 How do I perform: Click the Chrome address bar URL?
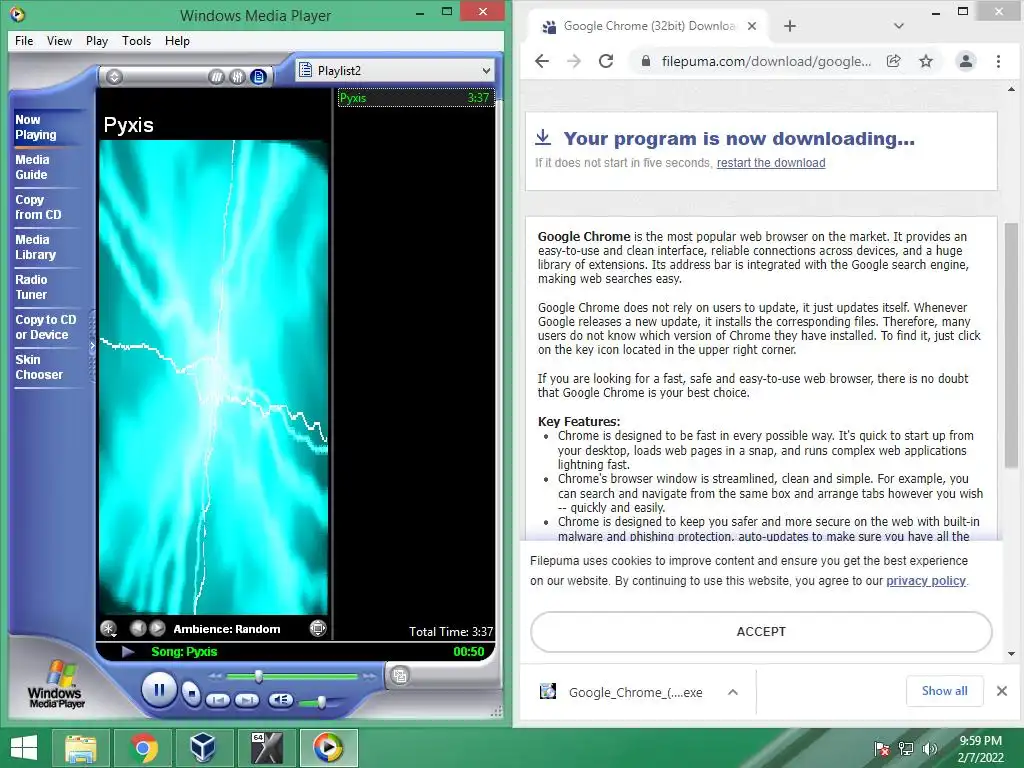(x=765, y=61)
